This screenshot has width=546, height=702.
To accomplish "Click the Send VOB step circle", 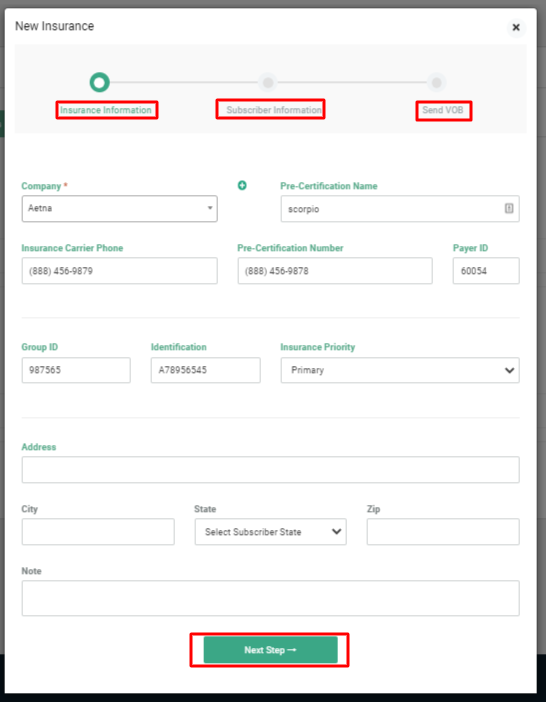I will click(436, 82).
